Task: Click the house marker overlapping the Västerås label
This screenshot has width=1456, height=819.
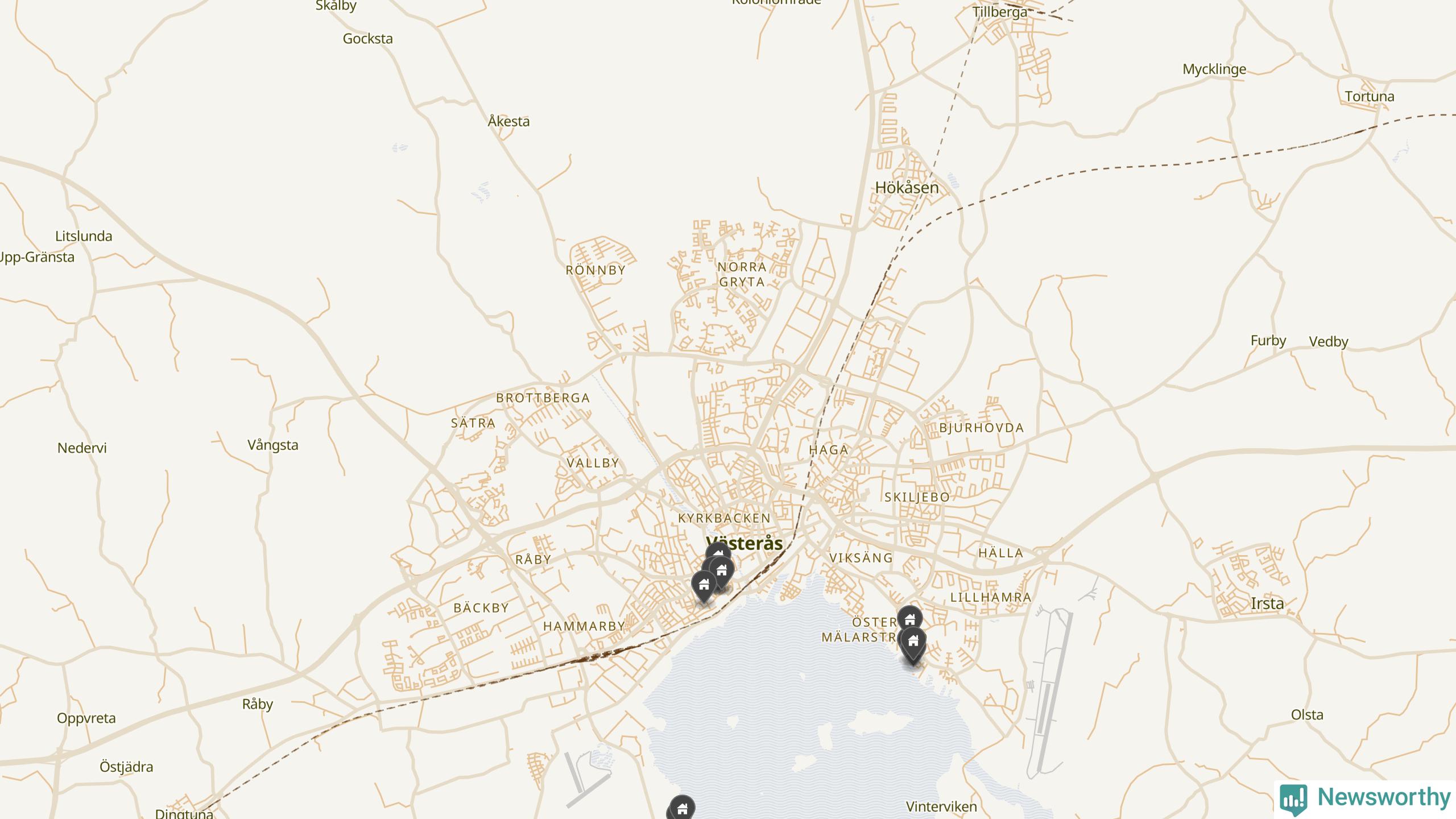Action: [x=718, y=555]
